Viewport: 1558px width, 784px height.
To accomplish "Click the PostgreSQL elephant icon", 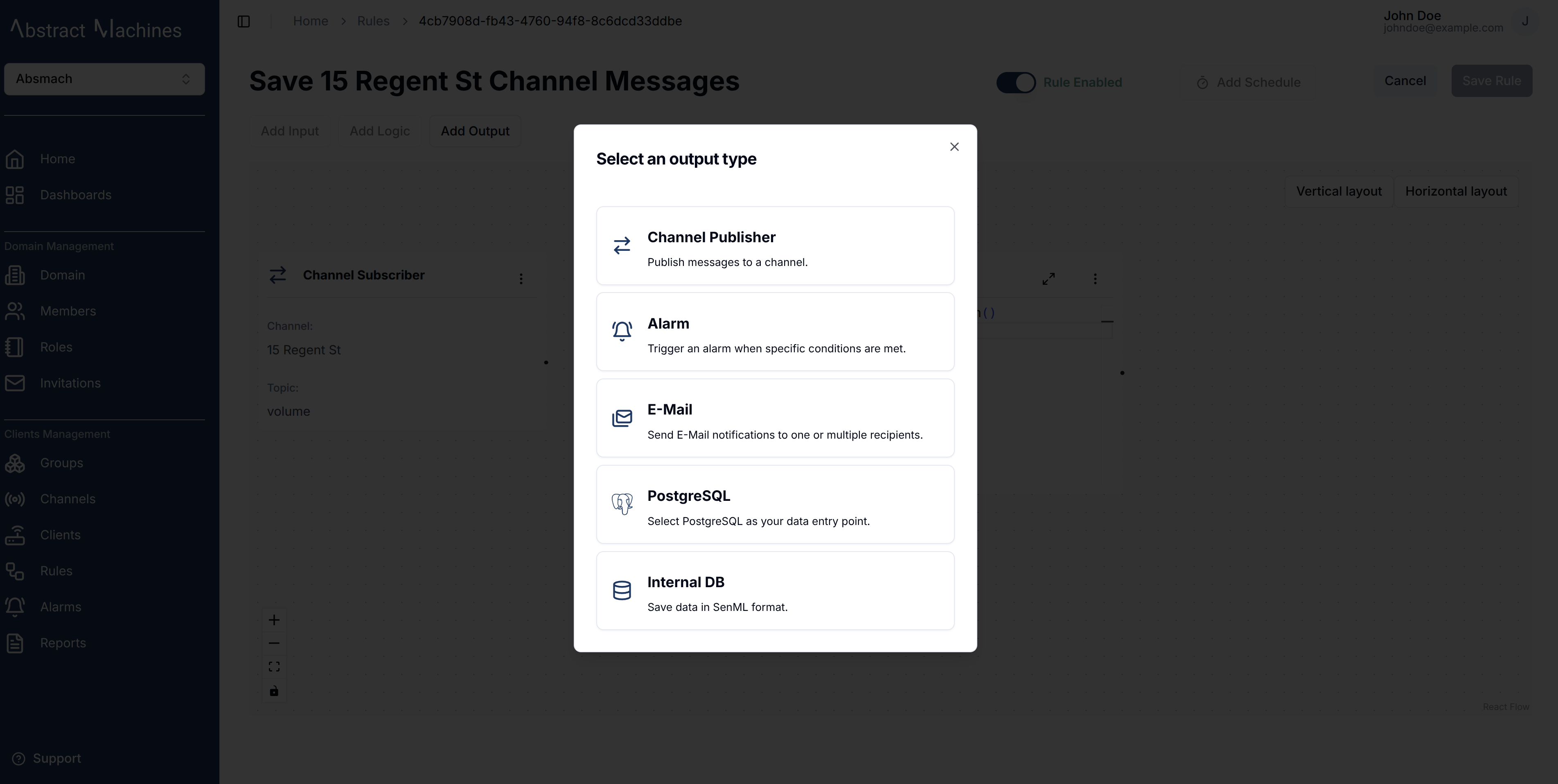I will [622, 504].
